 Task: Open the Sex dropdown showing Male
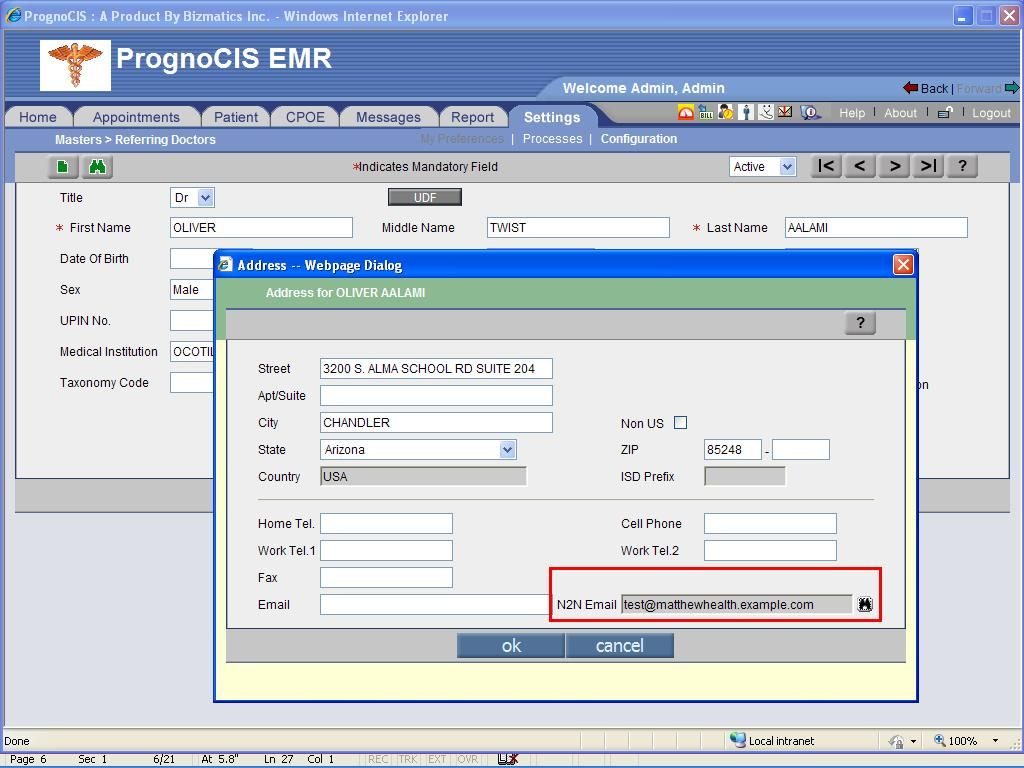192,289
